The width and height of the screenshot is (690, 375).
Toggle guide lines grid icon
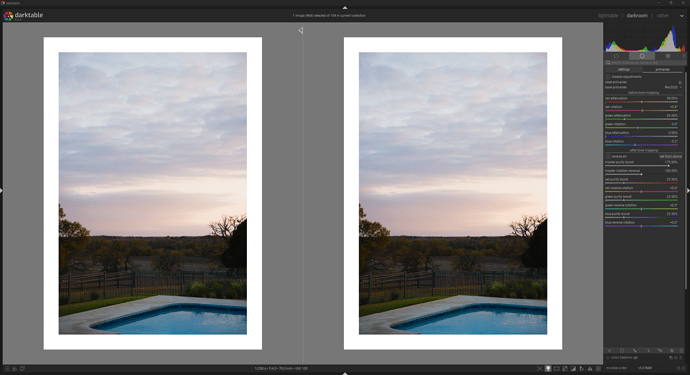[x=598, y=368]
